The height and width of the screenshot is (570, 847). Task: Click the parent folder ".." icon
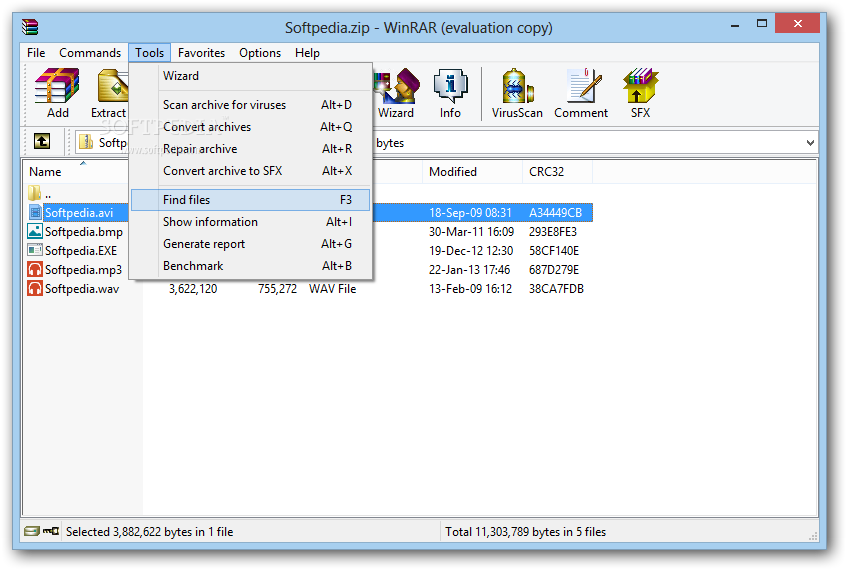click(x=35, y=193)
